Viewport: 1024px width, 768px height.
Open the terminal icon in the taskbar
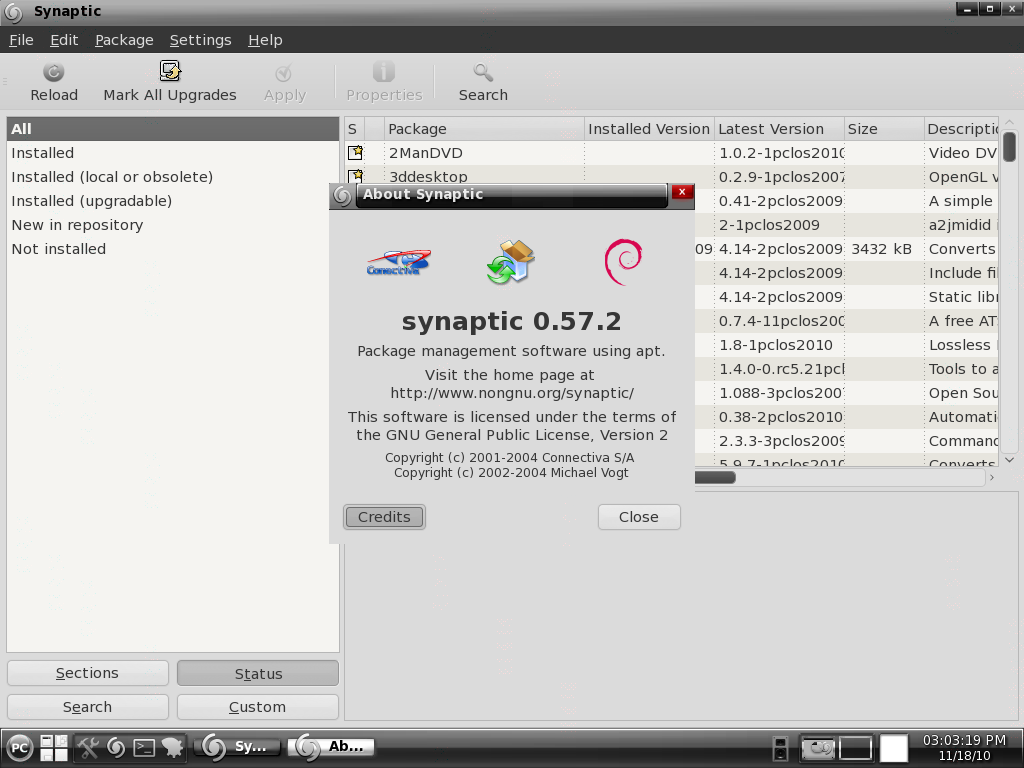coord(144,747)
